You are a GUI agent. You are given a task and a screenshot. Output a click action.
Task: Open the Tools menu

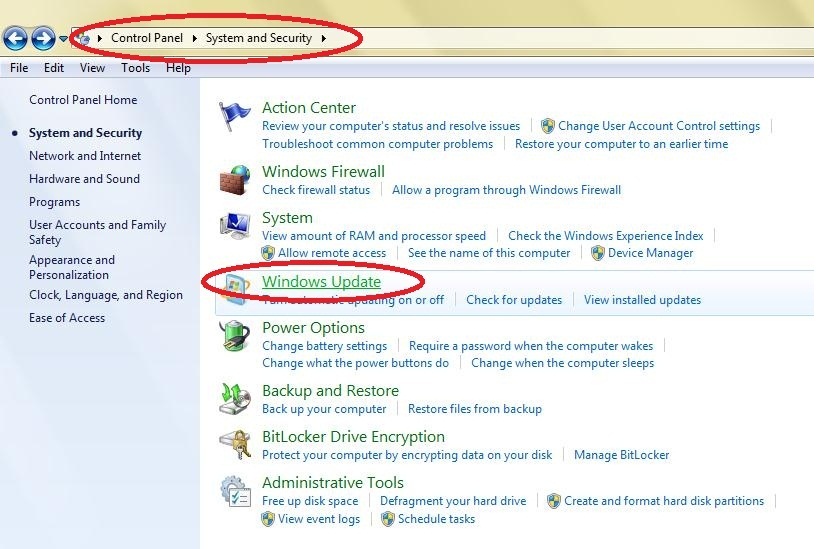point(136,68)
